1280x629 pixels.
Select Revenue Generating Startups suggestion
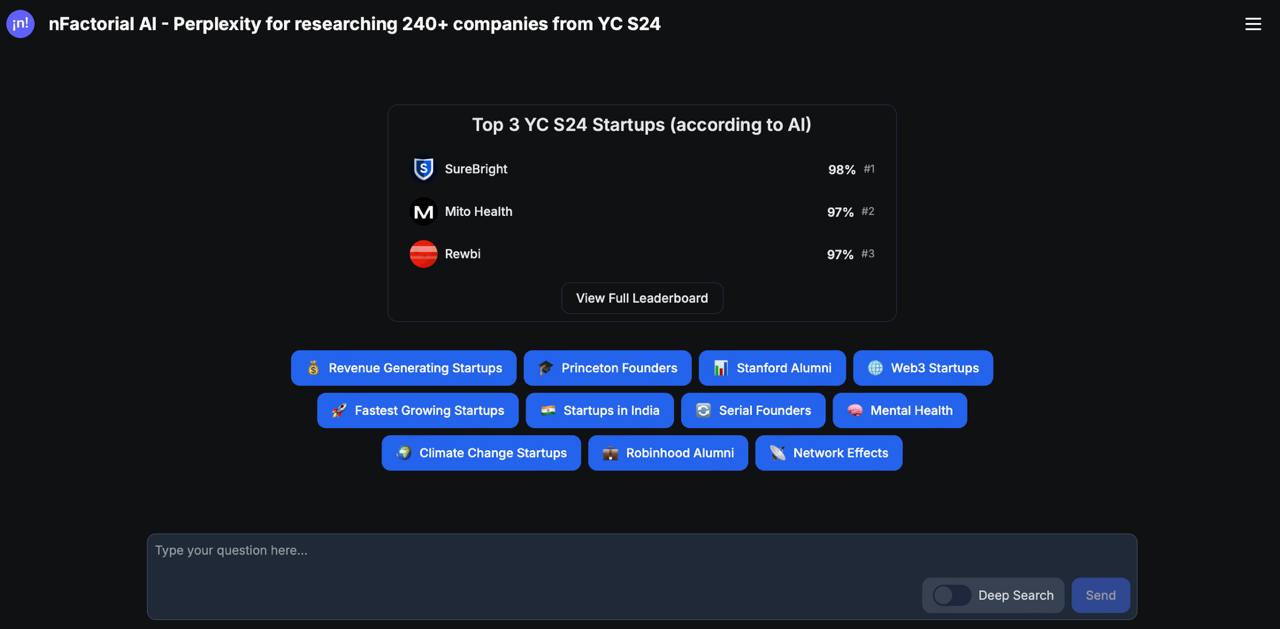(x=404, y=368)
